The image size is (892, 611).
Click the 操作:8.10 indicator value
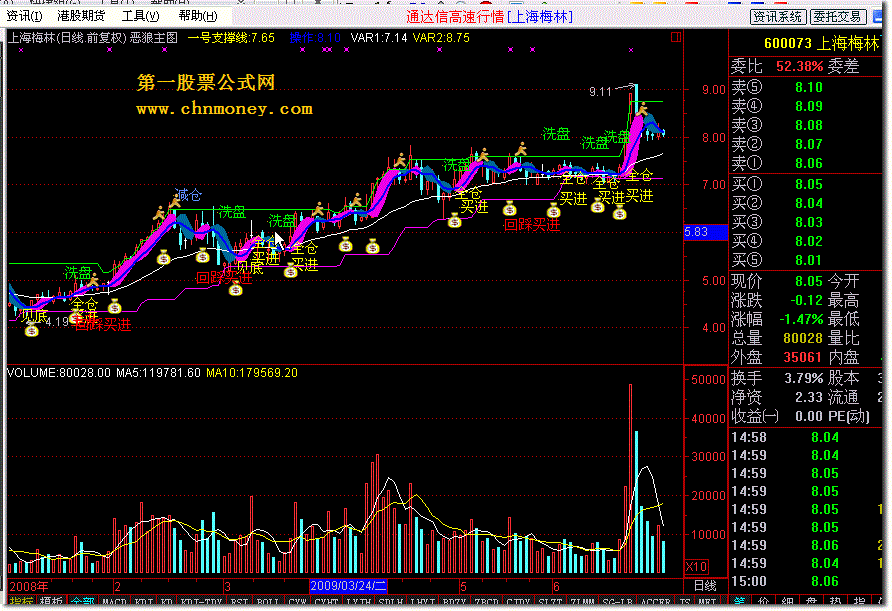click(x=315, y=38)
